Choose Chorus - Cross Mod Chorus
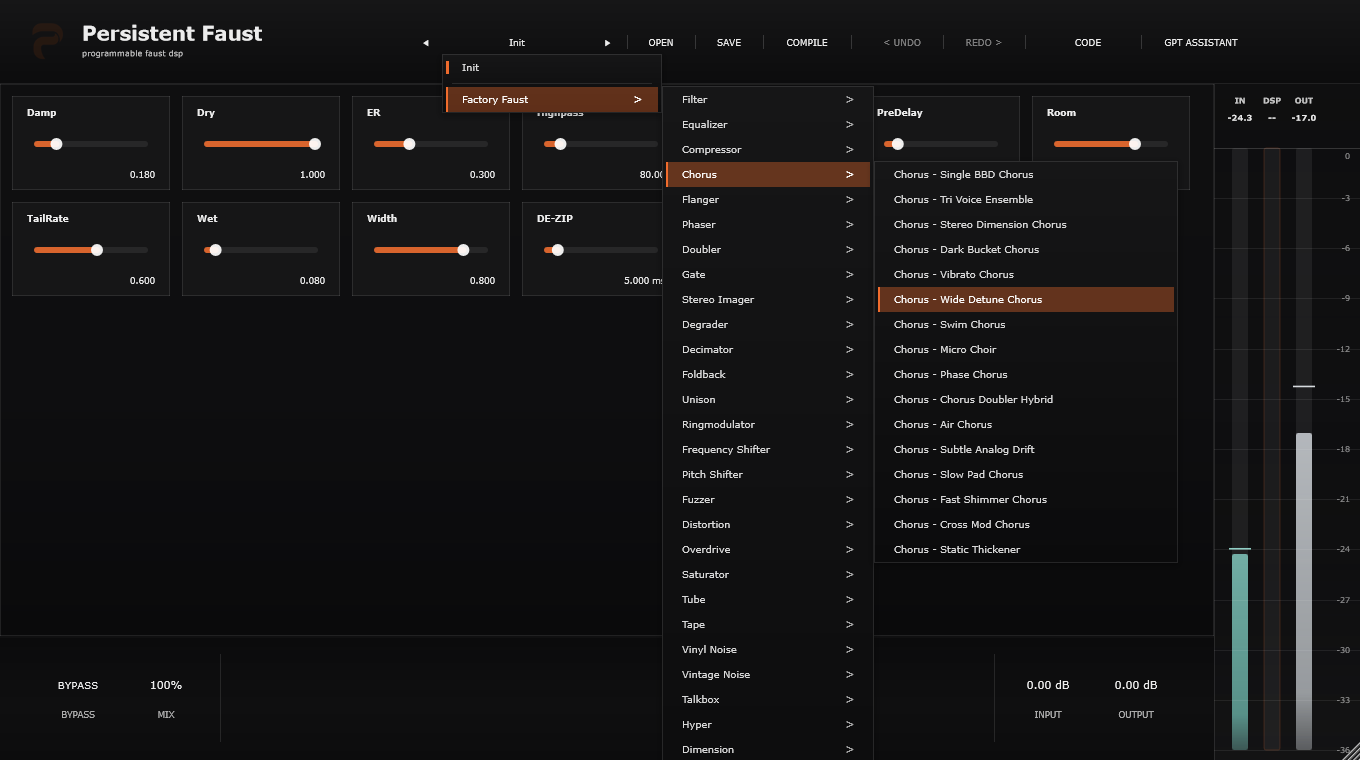 1026,525
